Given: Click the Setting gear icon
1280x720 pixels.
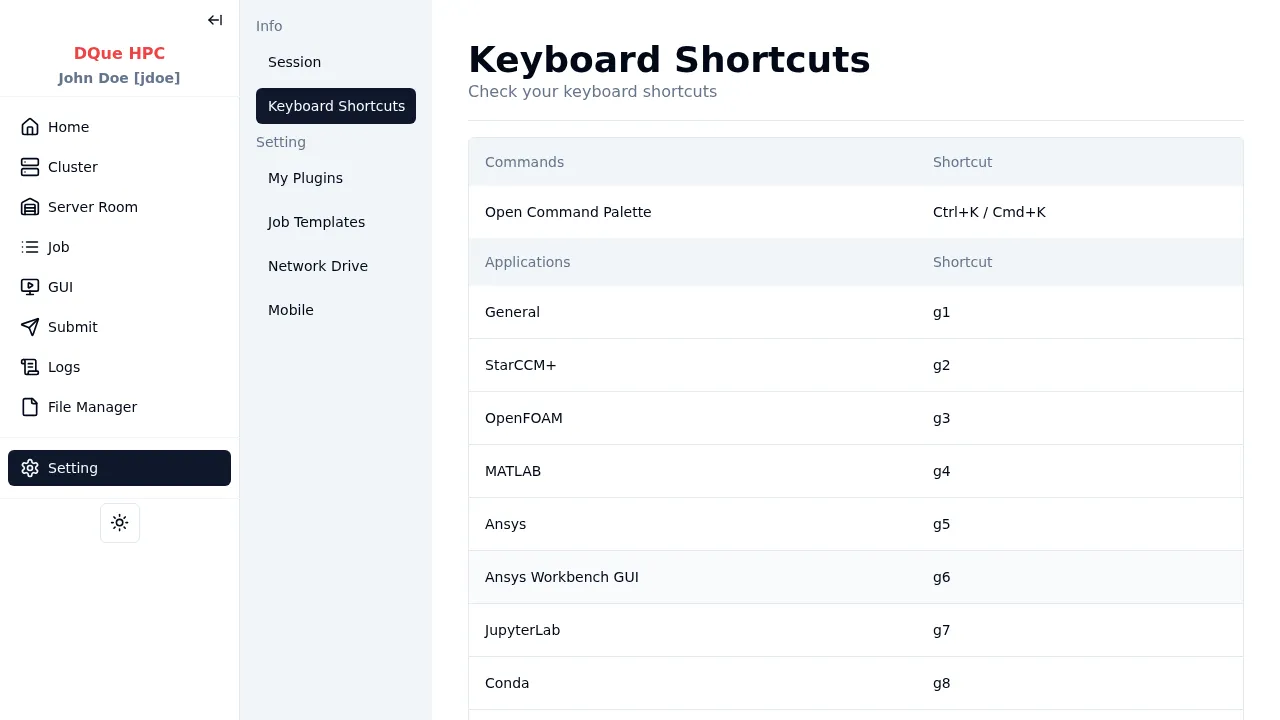Looking at the screenshot, I should (30, 468).
